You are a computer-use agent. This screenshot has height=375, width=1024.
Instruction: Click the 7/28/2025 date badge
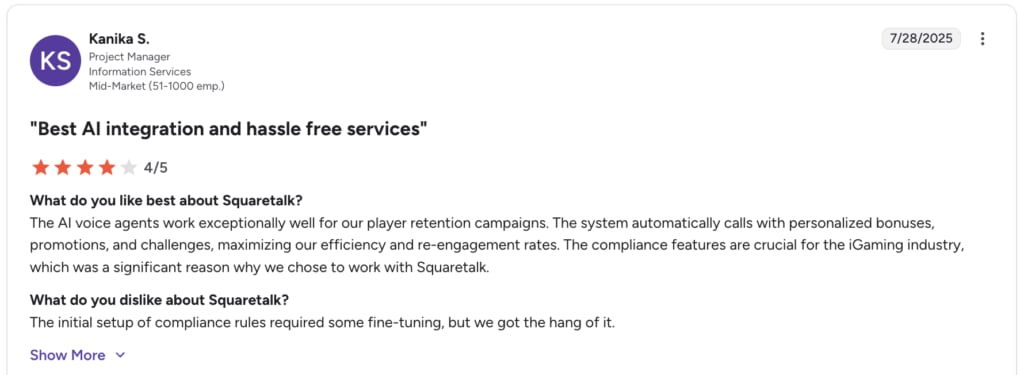click(921, 39)
